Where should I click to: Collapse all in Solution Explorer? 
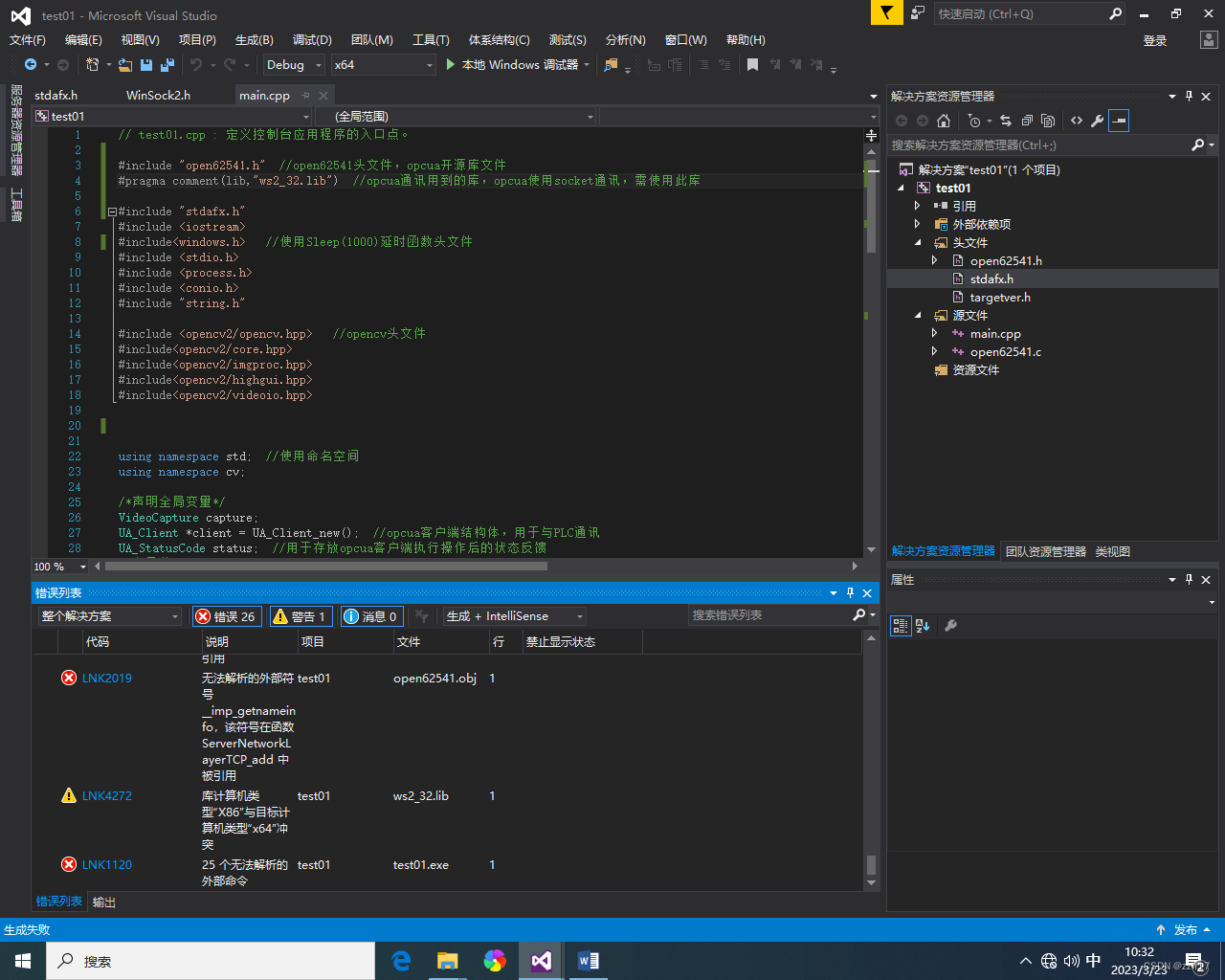tap(1027, 121)
